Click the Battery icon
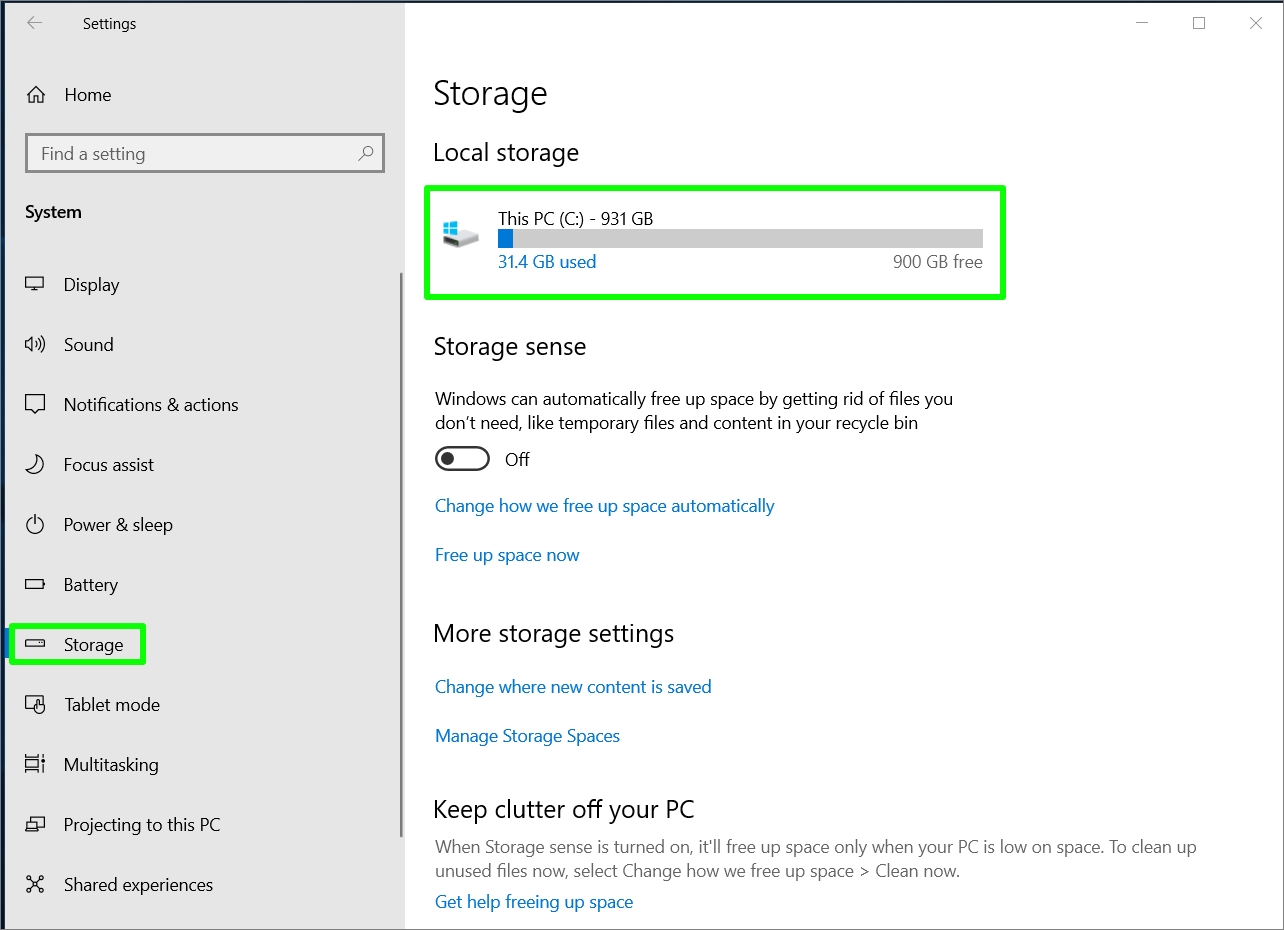The width and height of the screenshot is (1284, 930). [35, 584]
